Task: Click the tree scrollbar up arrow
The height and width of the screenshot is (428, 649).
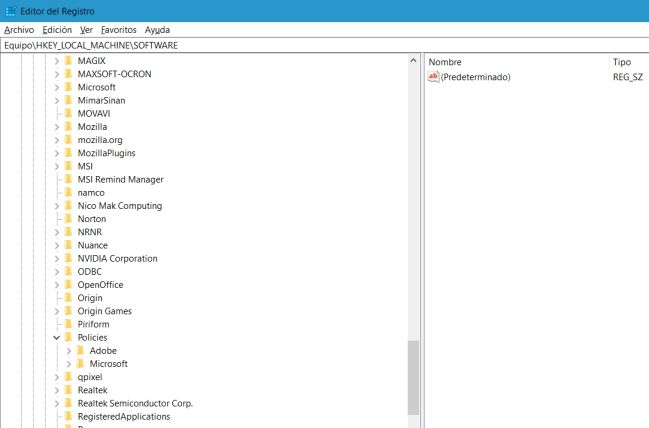Action: tap(413, 60)
